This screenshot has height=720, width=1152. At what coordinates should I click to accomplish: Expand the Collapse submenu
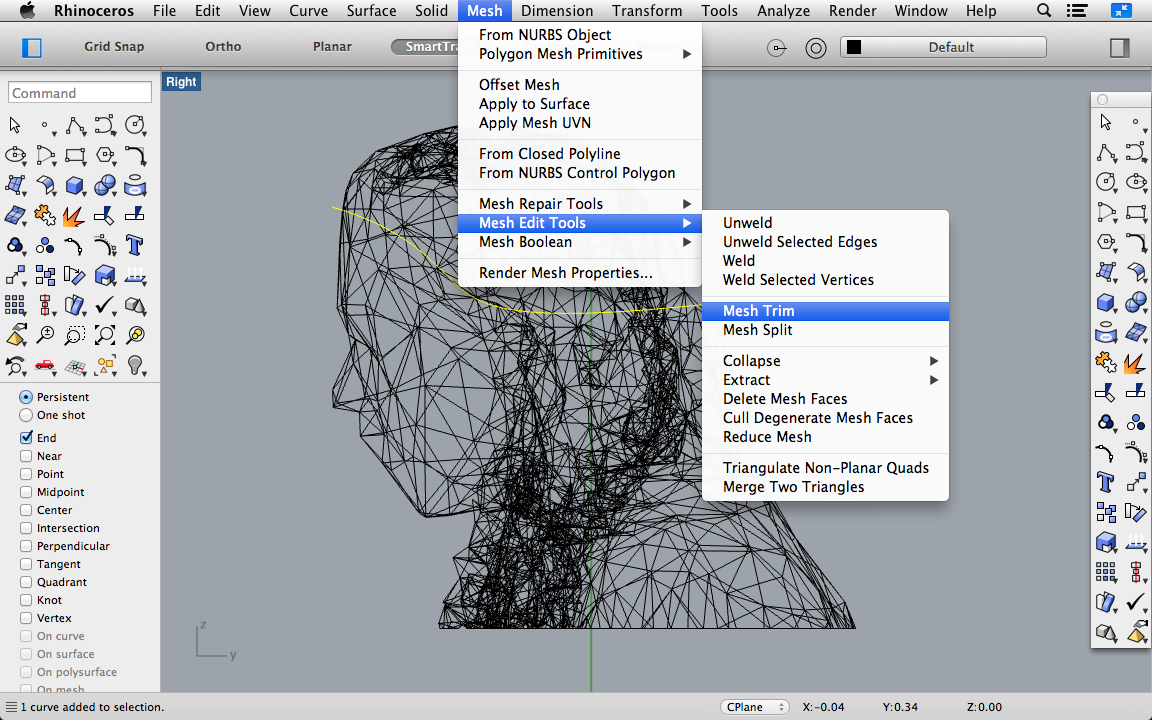pos(825,361)
